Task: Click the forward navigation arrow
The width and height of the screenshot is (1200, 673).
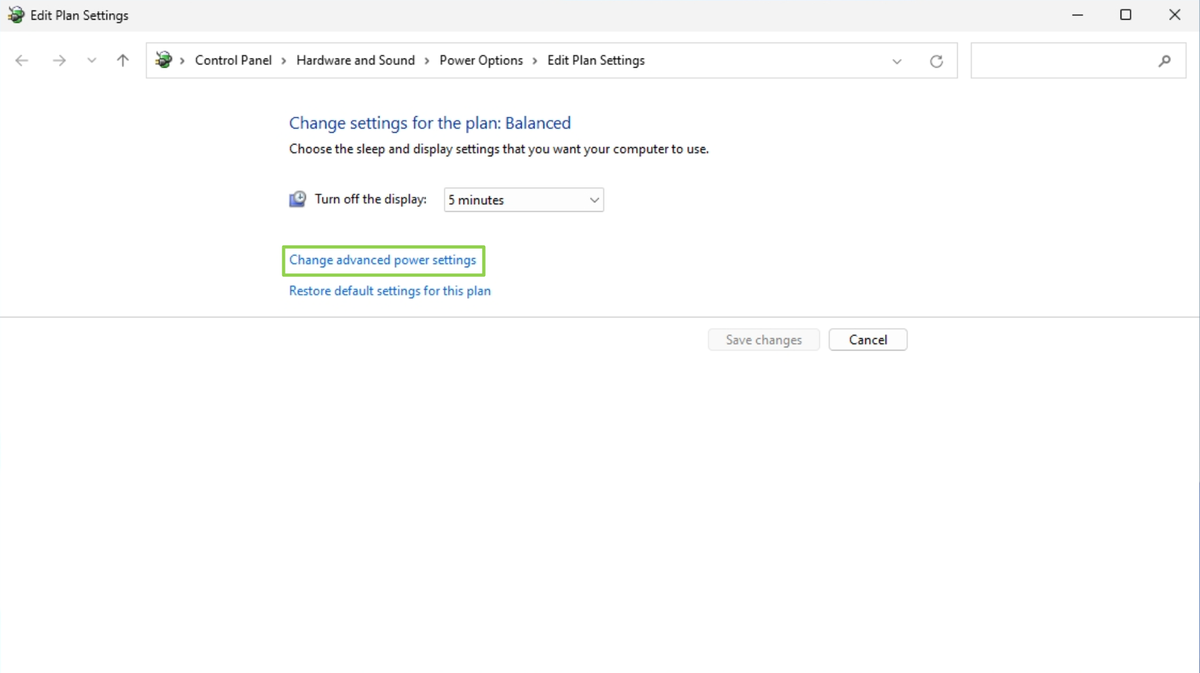Action: click(59, 60)
